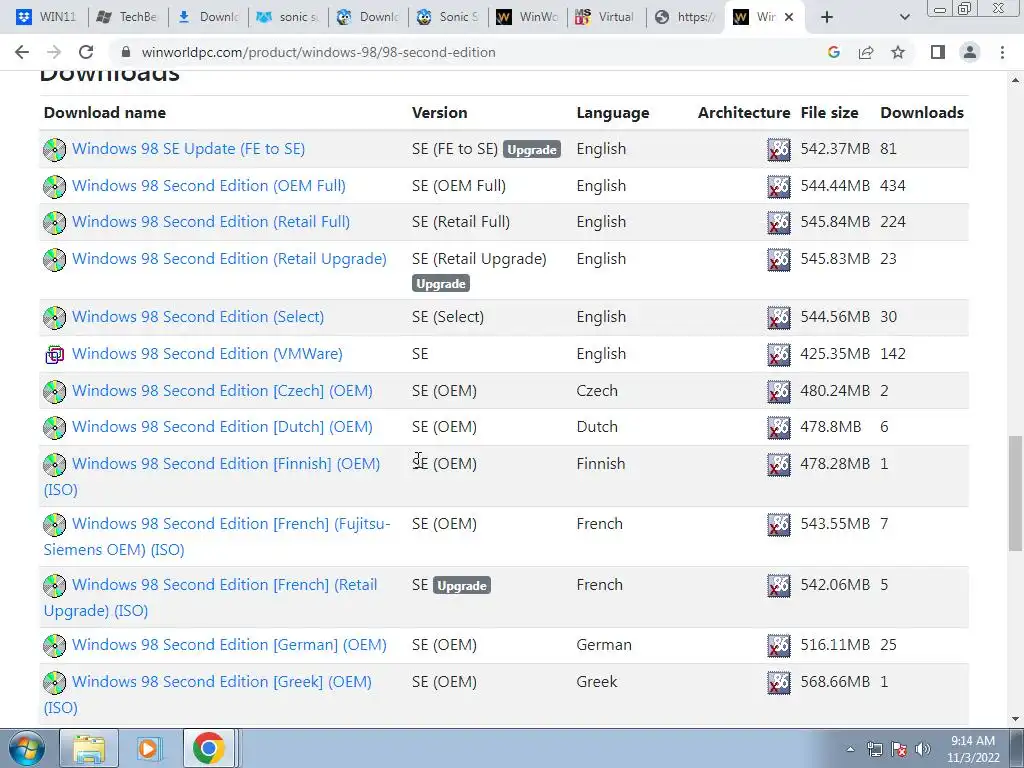Image resolution: width=1024 pixels, height=768 pixels.
Task: Click the Google search icon in address bar
Action: 833,52
